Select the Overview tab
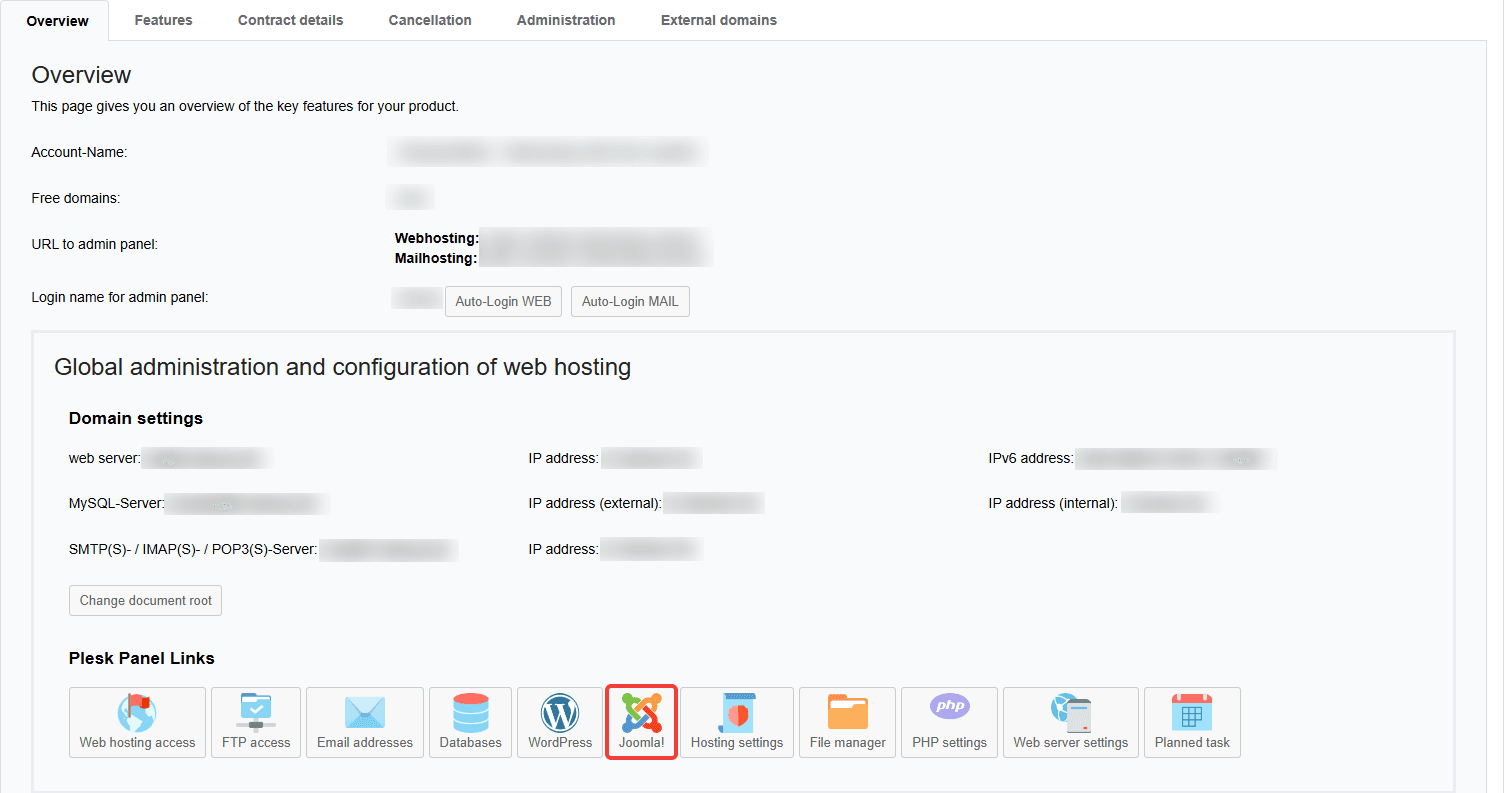The height and width of the screenshot is (793, 1504). (x=58, y=21)
